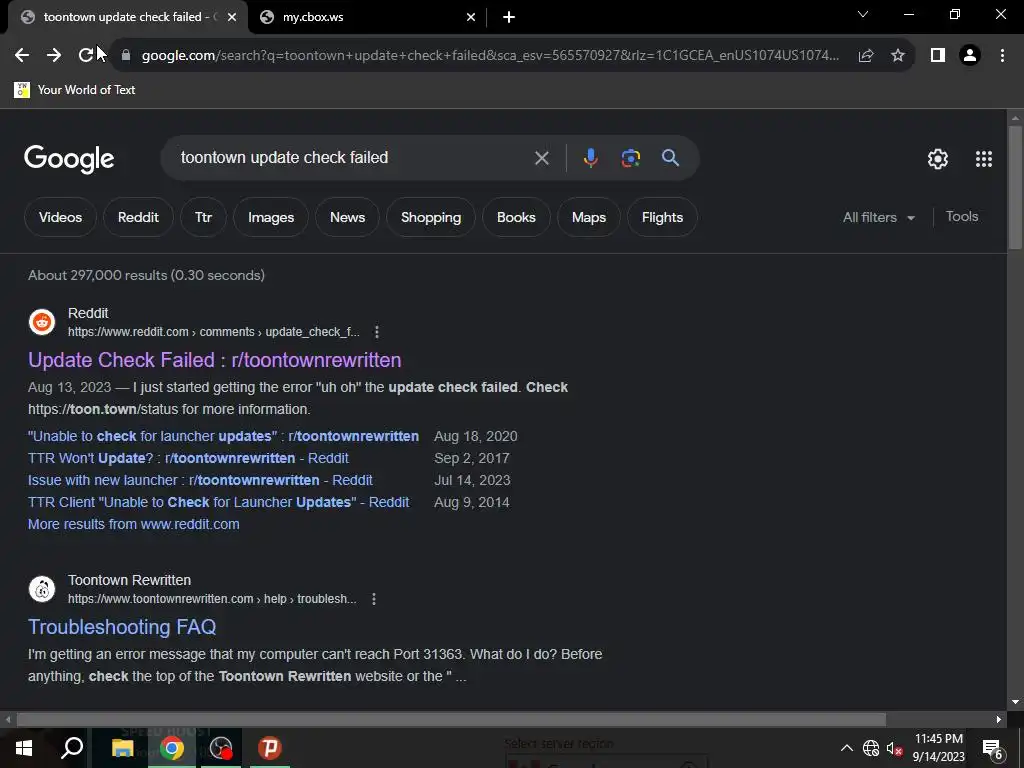Switch to News results
This screenshot has height=768, width=1024.
(x=347, y=217)
